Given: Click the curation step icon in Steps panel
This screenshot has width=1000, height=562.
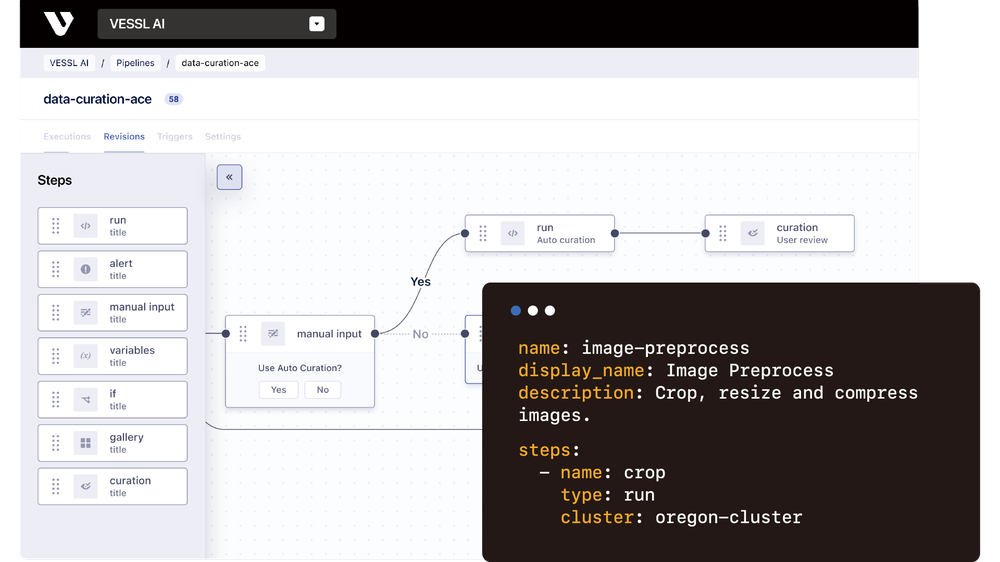Looking at the screenshot, I should pyautogui.click(x=85, y=486).
